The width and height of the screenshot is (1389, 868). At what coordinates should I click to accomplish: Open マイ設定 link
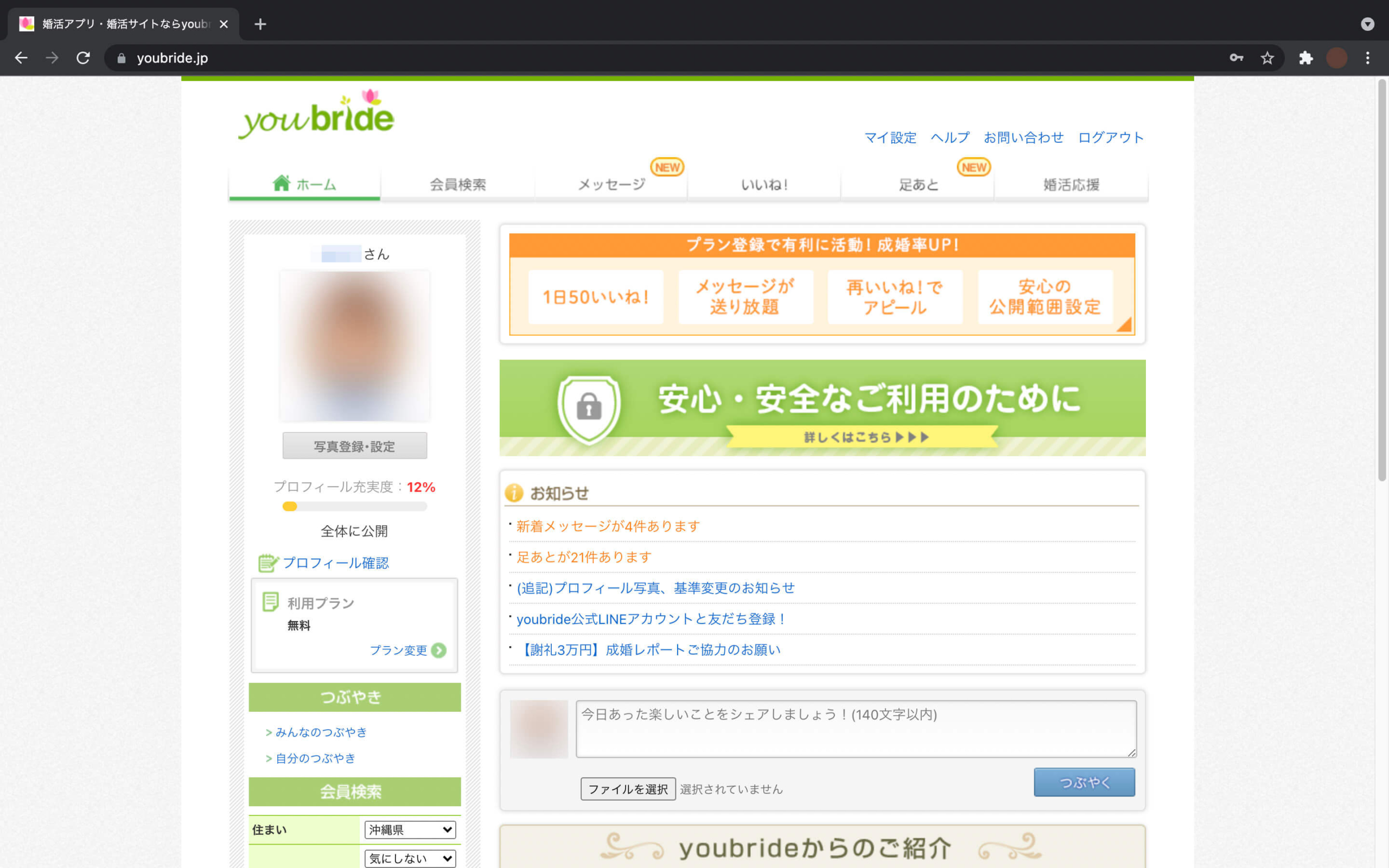pos(890,138)
